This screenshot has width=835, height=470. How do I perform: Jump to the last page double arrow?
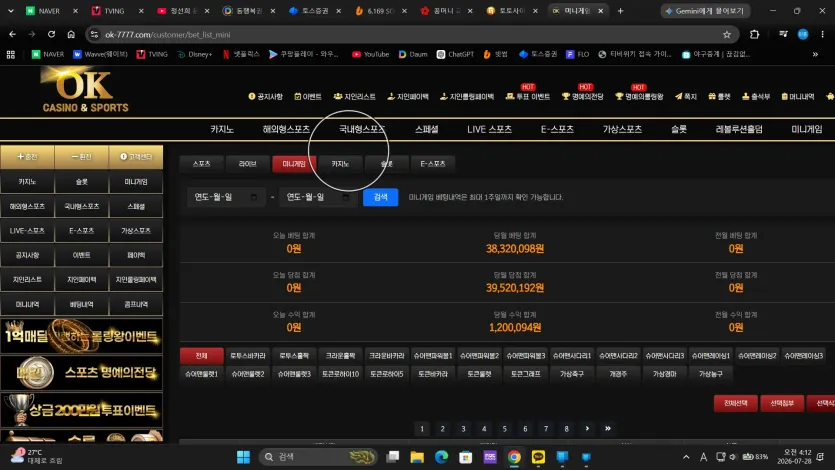(x=608, y=428)
